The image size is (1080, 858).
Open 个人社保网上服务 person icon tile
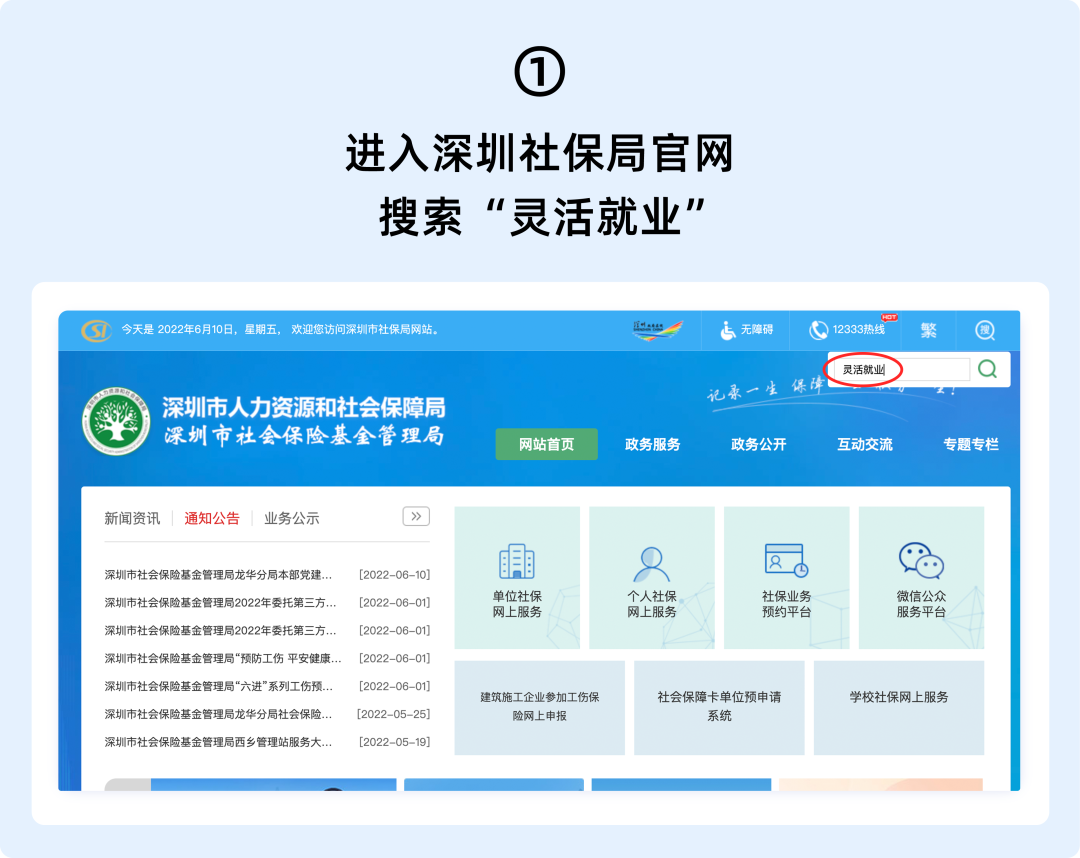point(652,577)
